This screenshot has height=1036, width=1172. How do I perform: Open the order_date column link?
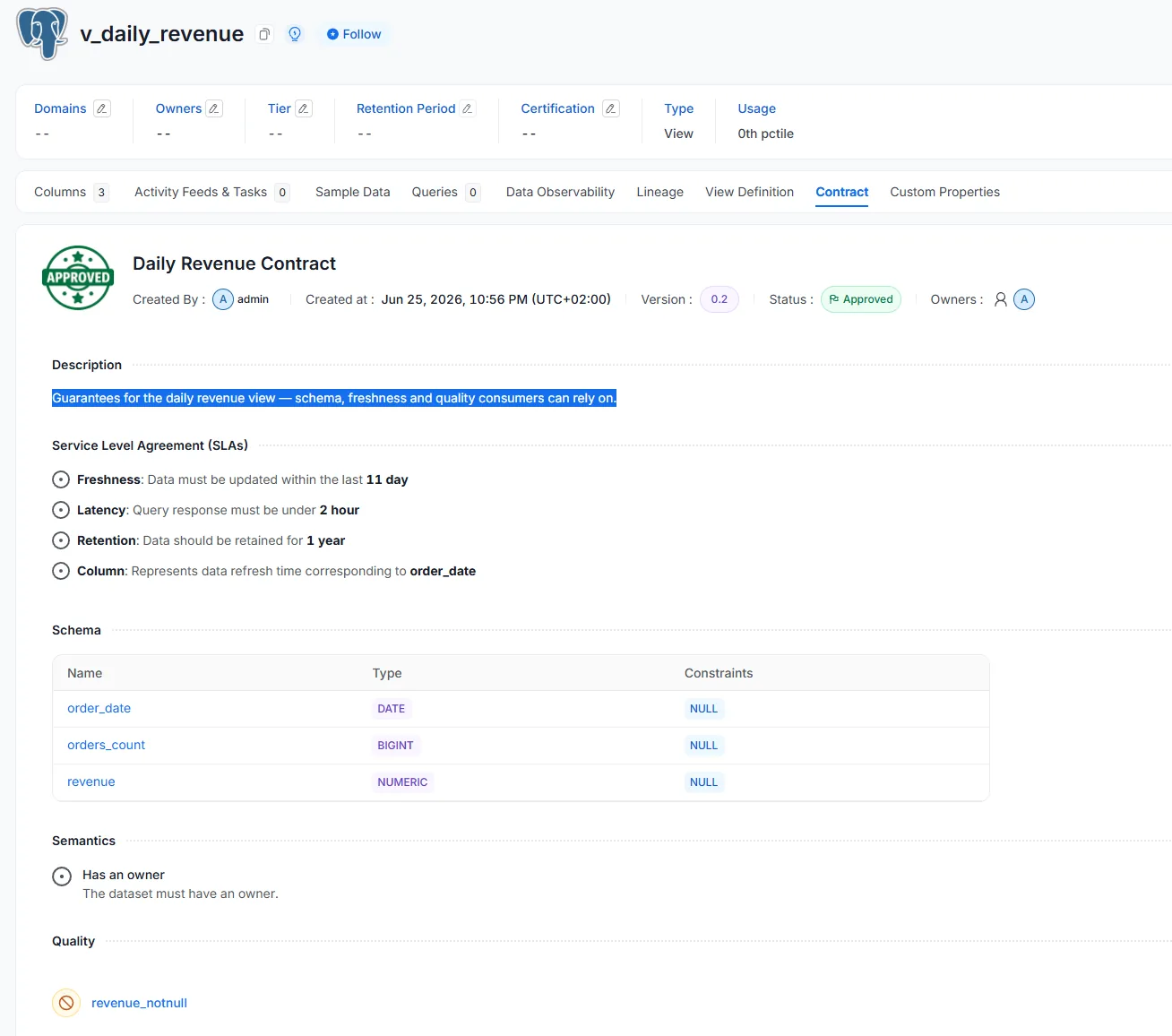pos(99,708)
